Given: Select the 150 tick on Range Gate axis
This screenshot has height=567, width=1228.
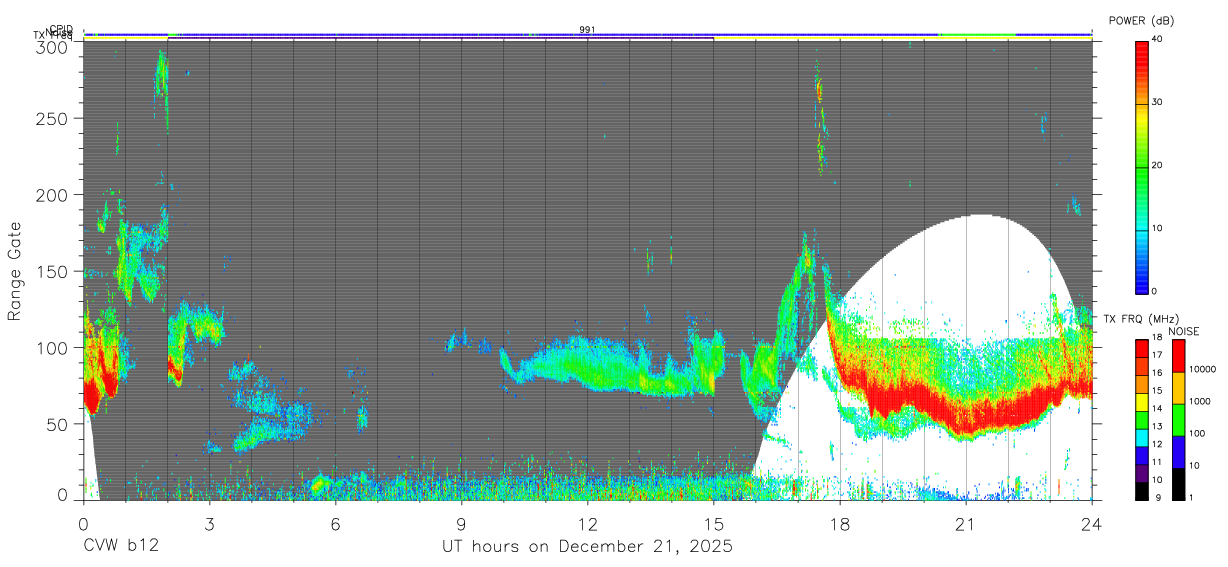Looking at the screenshot, I should click(x=51, y=271).
